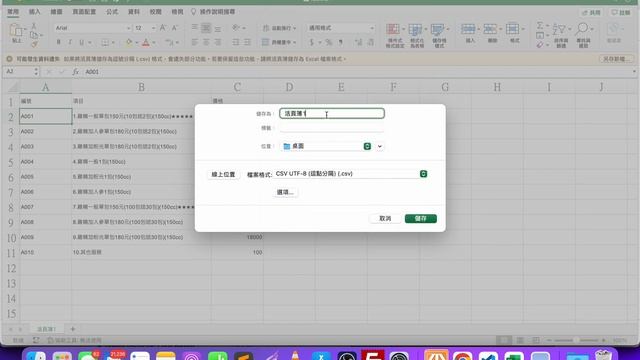640x360 pixels.
Task: Click the Cell Styles icon
Action: (437, 29)
